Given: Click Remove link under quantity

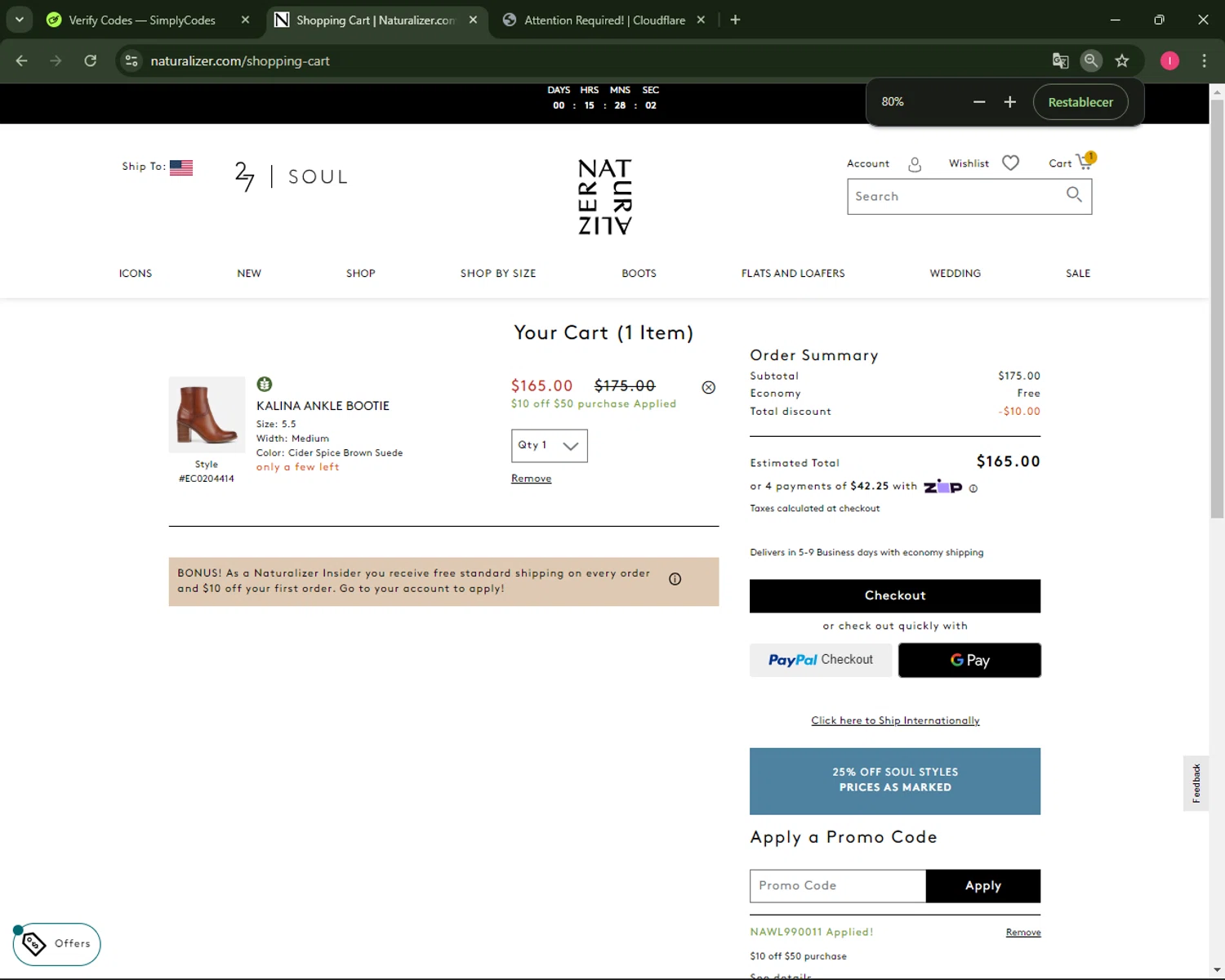Looking at the screenshot, I should 531,479.
